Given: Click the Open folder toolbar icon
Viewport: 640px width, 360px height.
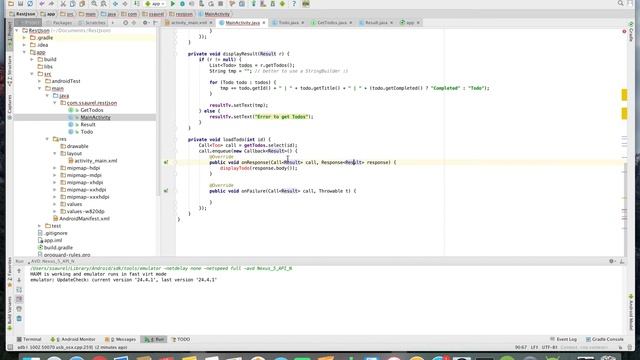Looking at the screenshot, I should pos(11,4).
